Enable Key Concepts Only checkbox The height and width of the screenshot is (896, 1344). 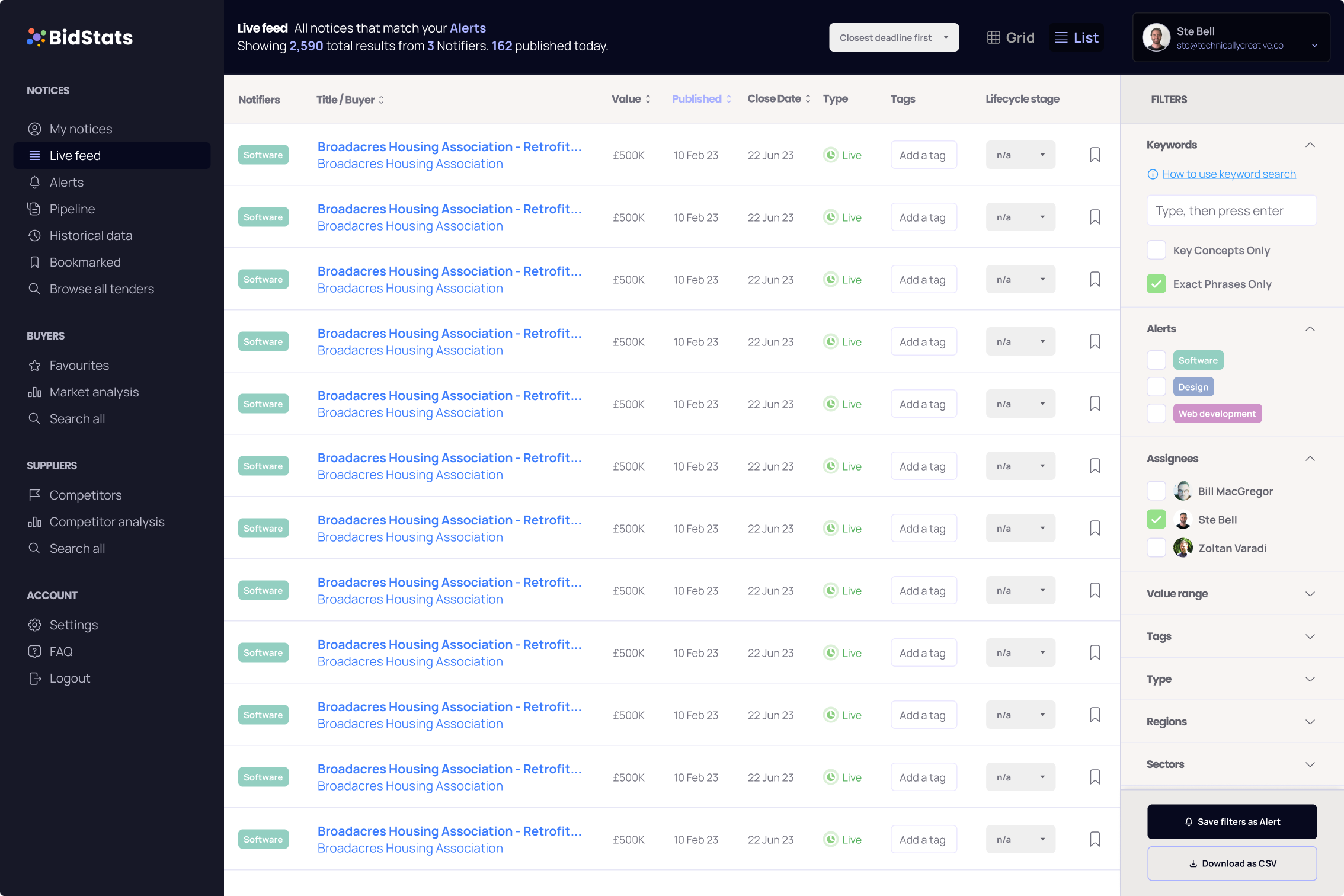(x=1156, y=250)
